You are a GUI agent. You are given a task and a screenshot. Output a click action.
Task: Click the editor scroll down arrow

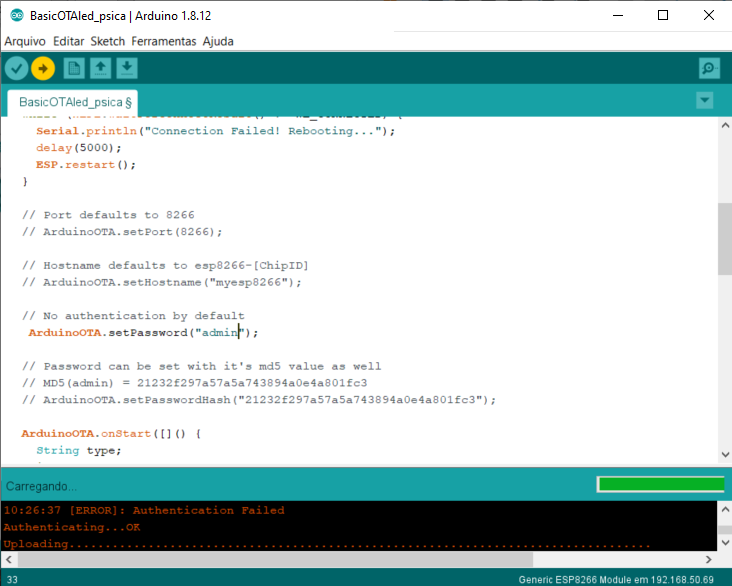tap(725, 454)
